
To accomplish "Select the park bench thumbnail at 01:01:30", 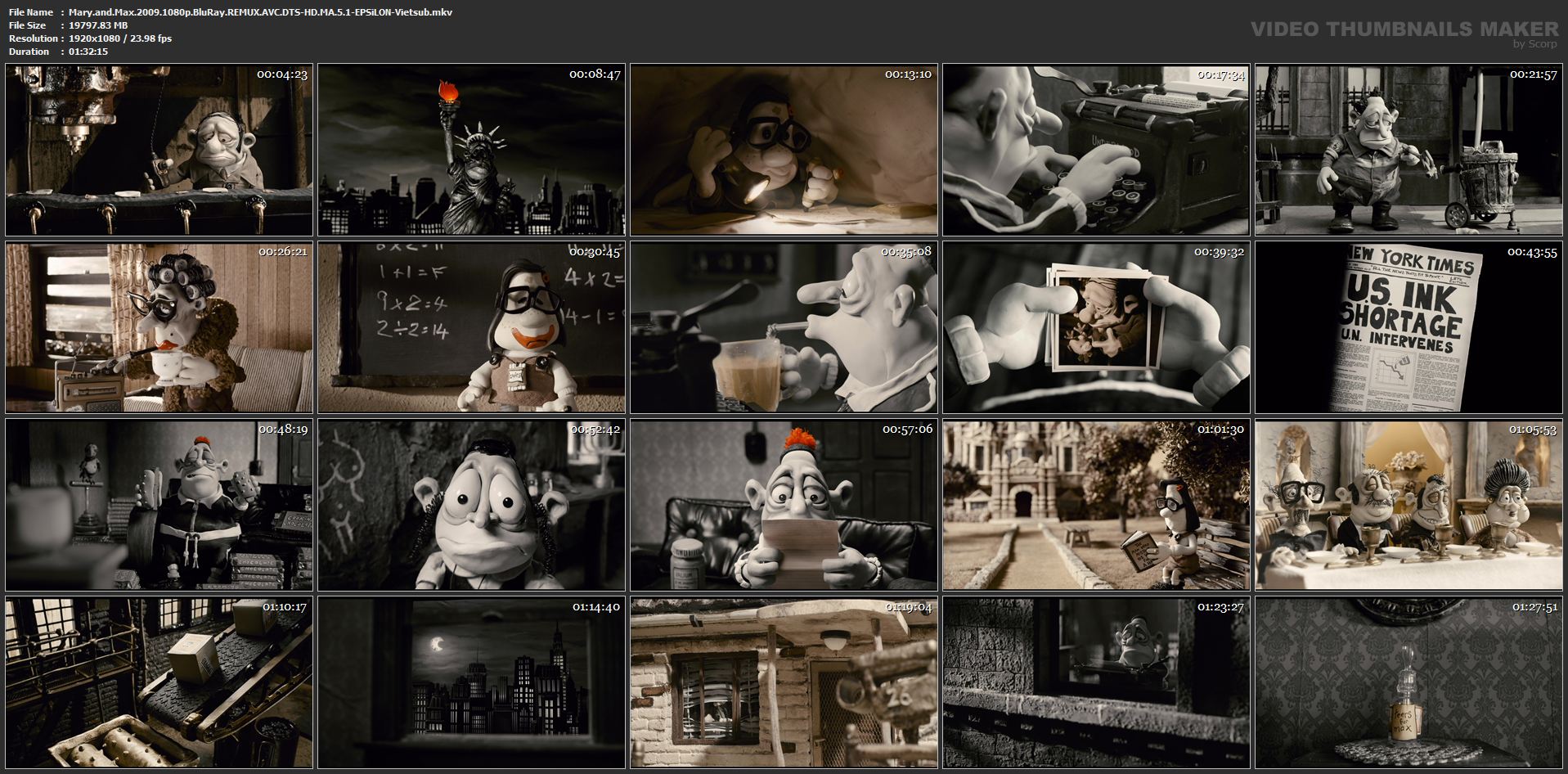I will 1096,505.
